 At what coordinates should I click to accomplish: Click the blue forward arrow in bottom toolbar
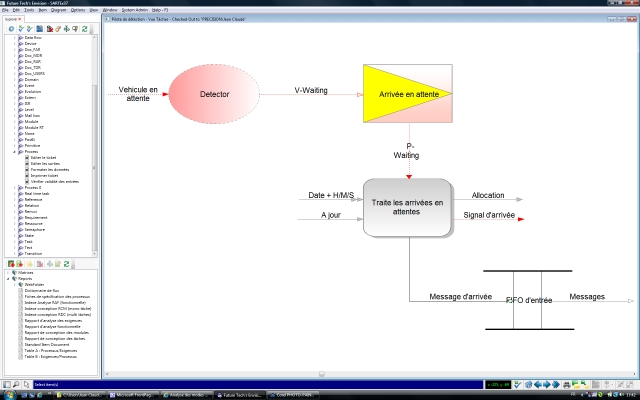547,384
